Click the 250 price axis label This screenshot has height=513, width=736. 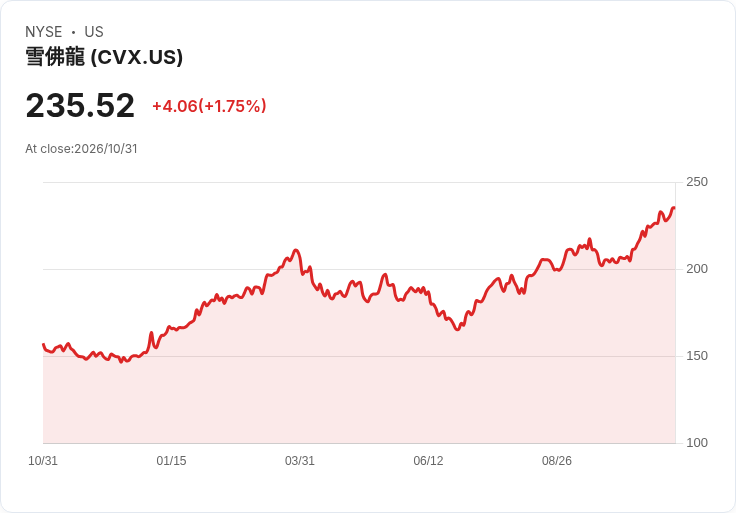point(697,182)
